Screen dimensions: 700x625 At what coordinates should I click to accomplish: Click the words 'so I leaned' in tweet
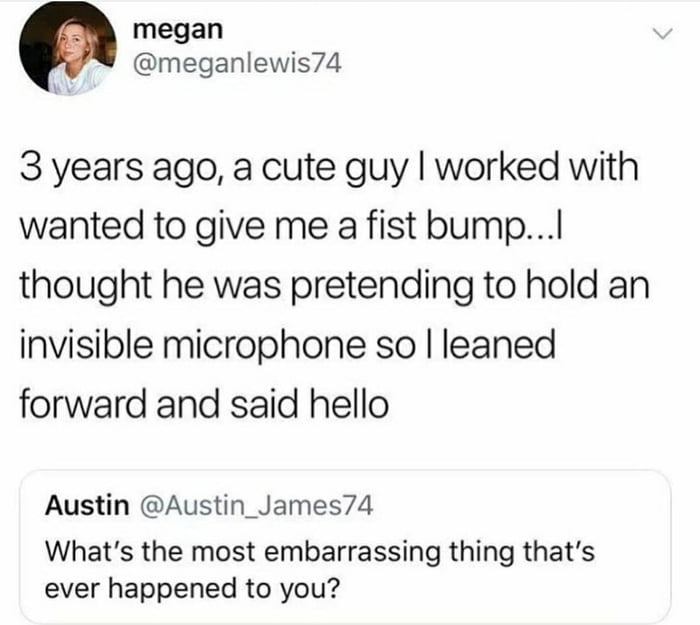466,344
